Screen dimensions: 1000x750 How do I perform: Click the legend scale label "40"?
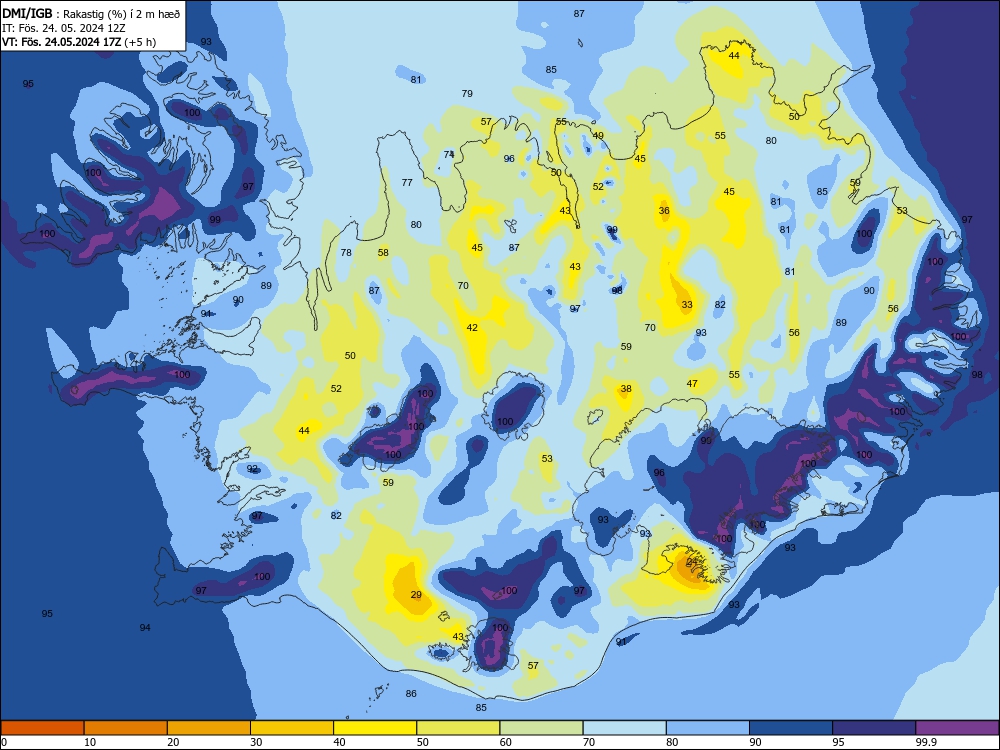click(x=340, y=742)
